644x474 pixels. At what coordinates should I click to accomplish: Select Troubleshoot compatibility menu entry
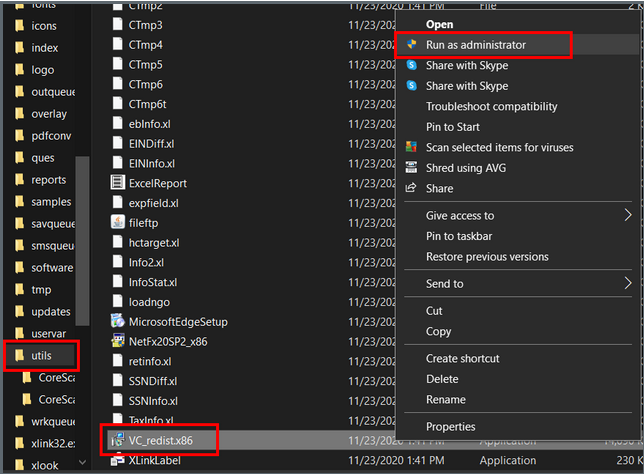(x=491, y=106)
